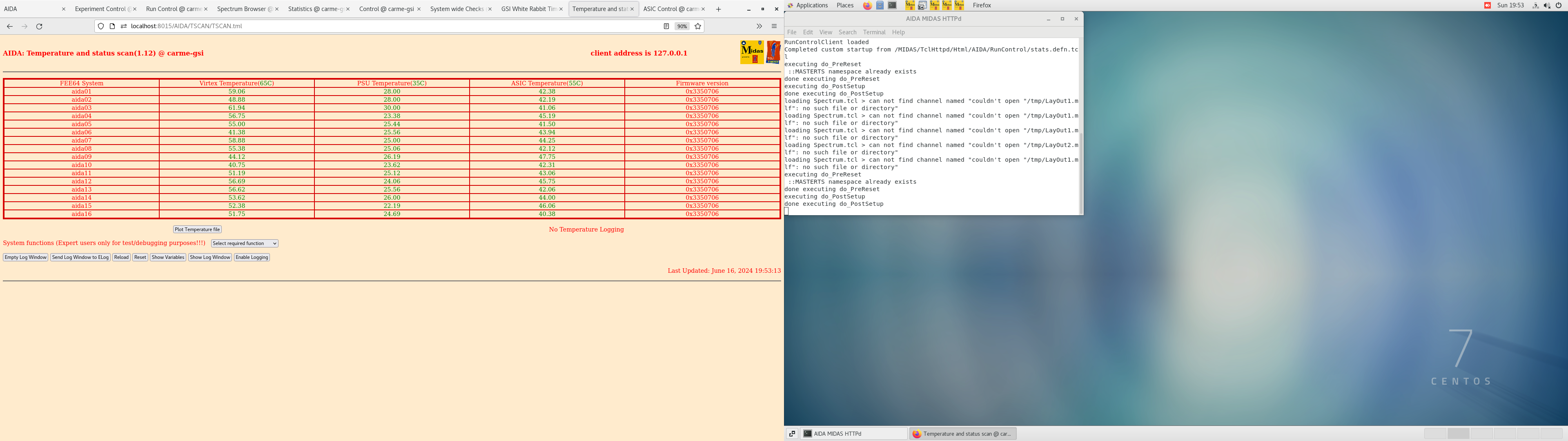Click the Show Log Window button
This screenshot has width=1568, height=441.
pos(209,257)
